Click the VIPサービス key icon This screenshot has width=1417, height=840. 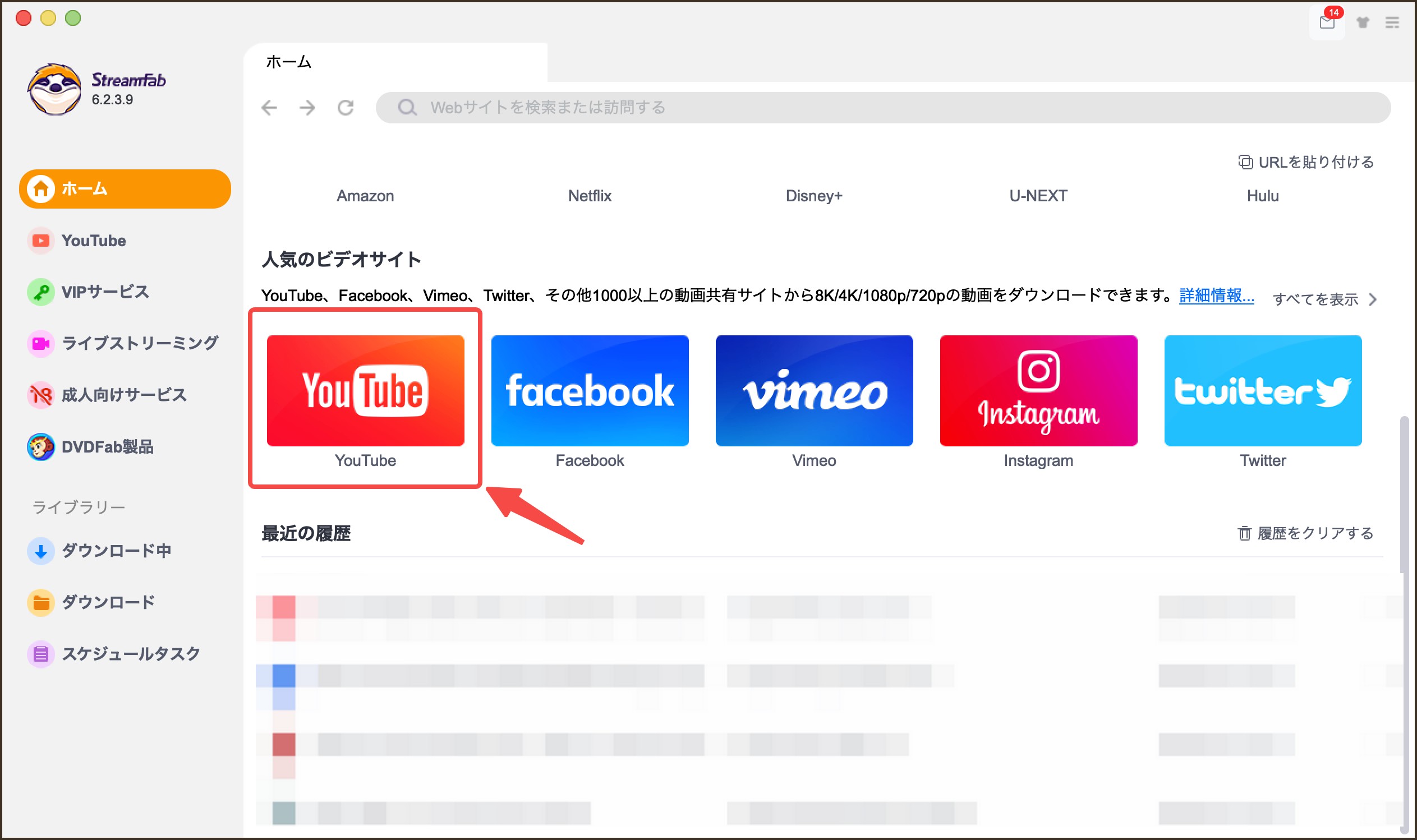41,292
